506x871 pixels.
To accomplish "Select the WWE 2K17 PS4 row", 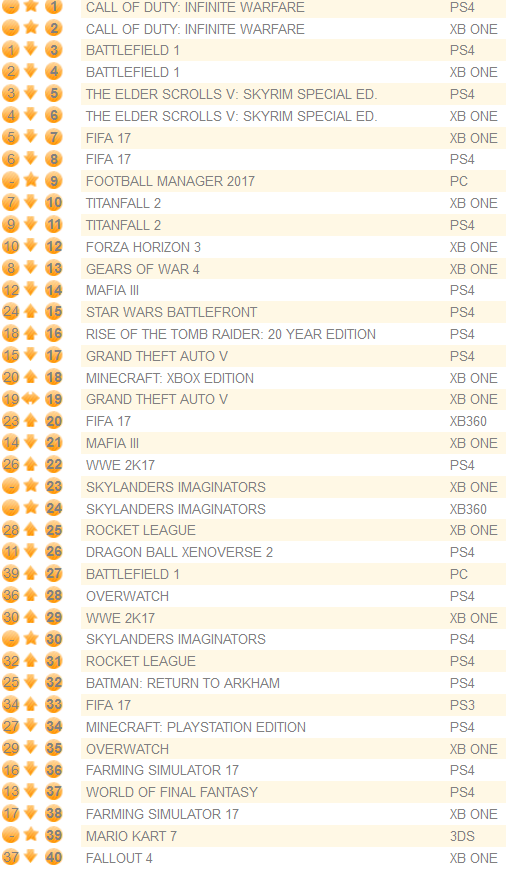I will [x=293, y=465].
